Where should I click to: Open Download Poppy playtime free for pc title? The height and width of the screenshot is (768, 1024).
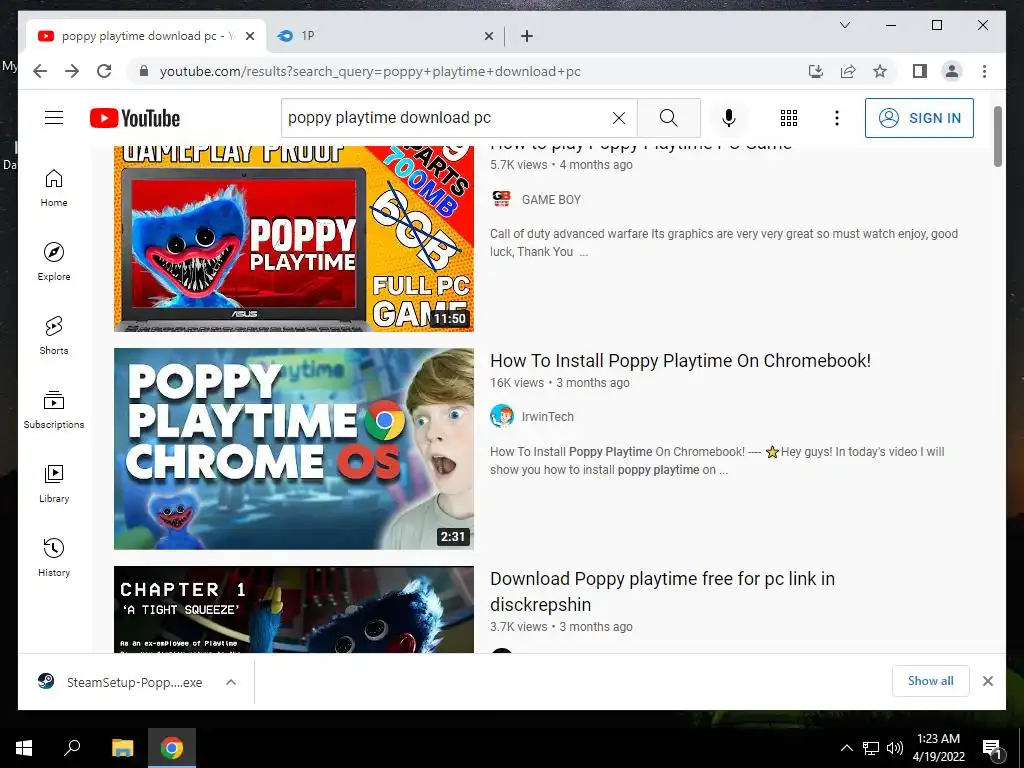click(662, 591)
